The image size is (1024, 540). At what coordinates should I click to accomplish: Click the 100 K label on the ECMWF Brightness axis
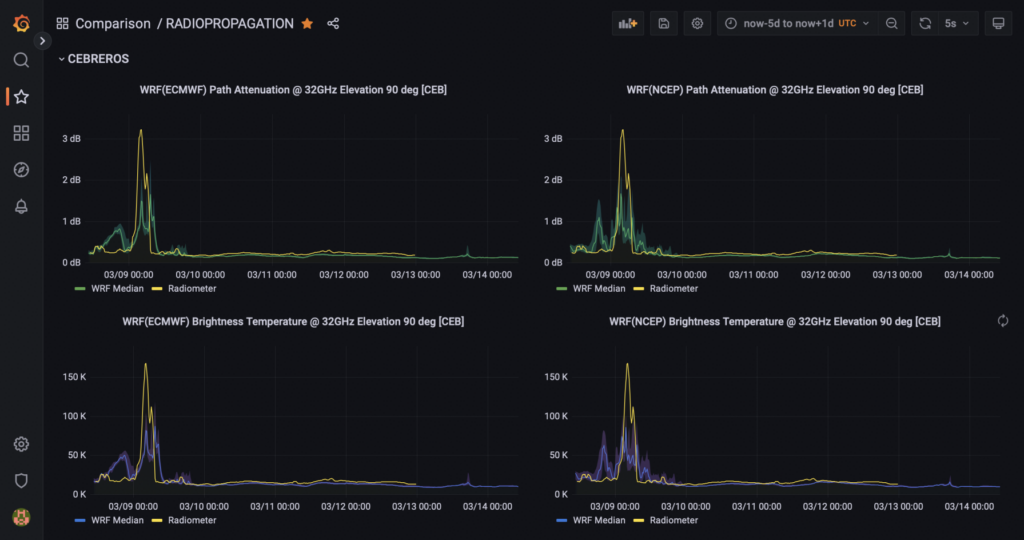coord(74,416)
